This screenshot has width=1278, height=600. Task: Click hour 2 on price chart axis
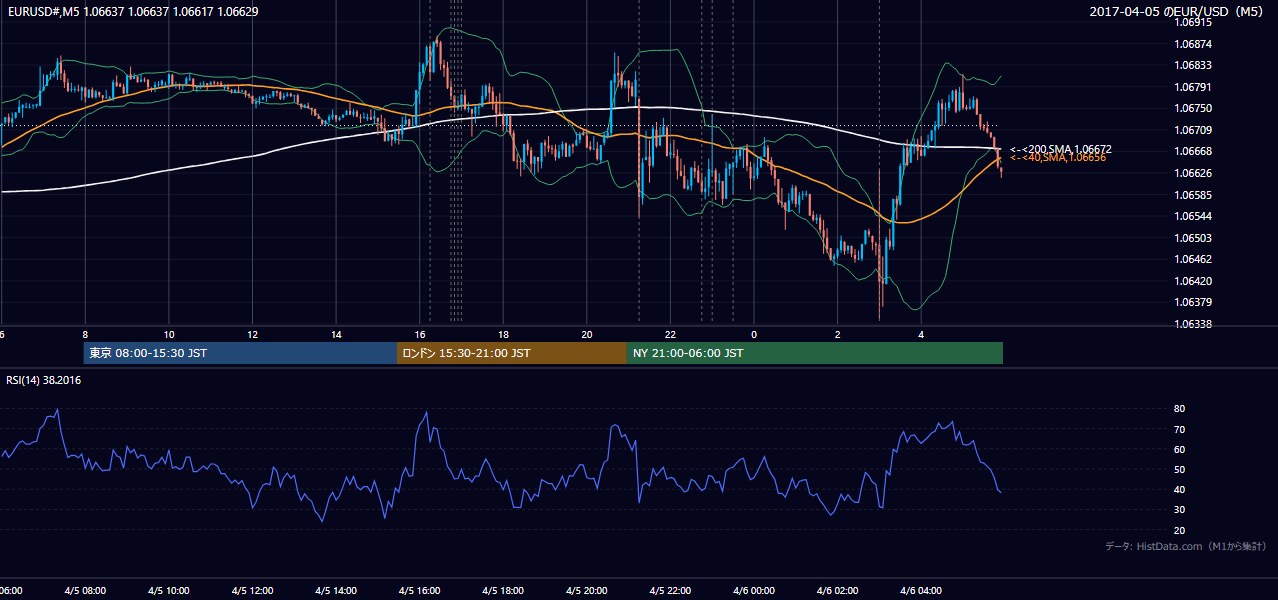coord(838,334)
